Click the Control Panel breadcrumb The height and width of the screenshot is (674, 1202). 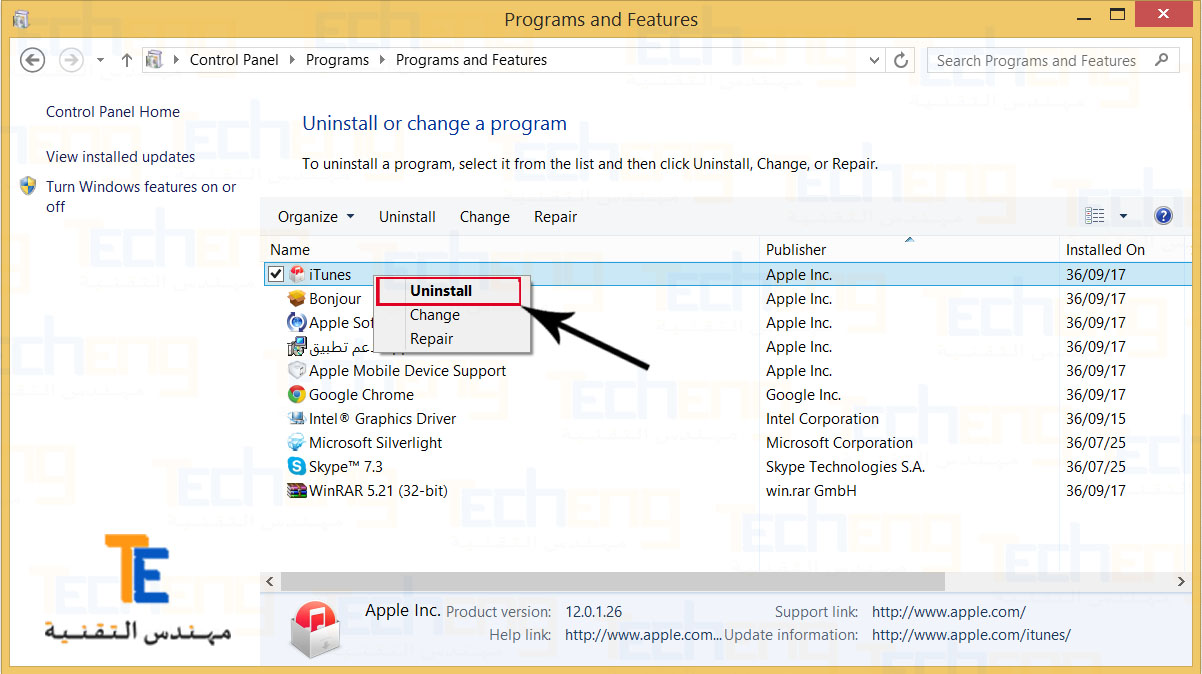click(x=235, y=60)
